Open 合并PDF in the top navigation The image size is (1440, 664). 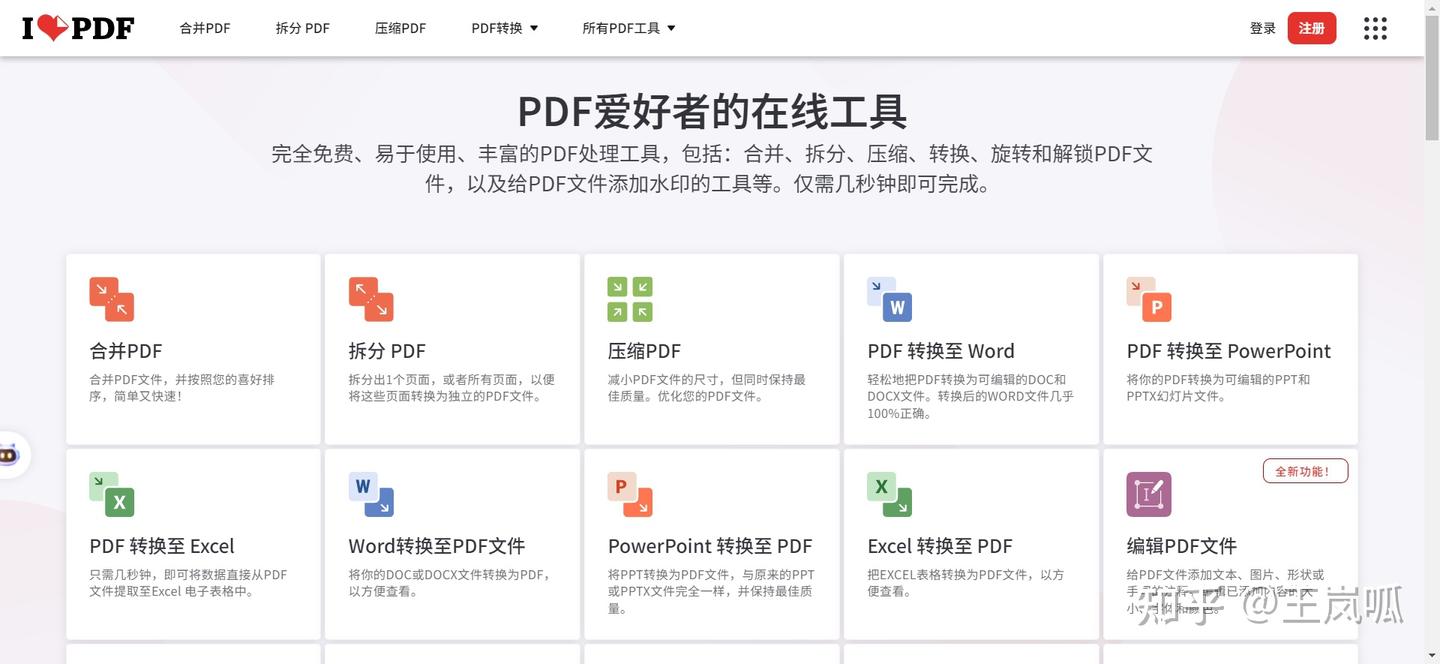(205, 28)
